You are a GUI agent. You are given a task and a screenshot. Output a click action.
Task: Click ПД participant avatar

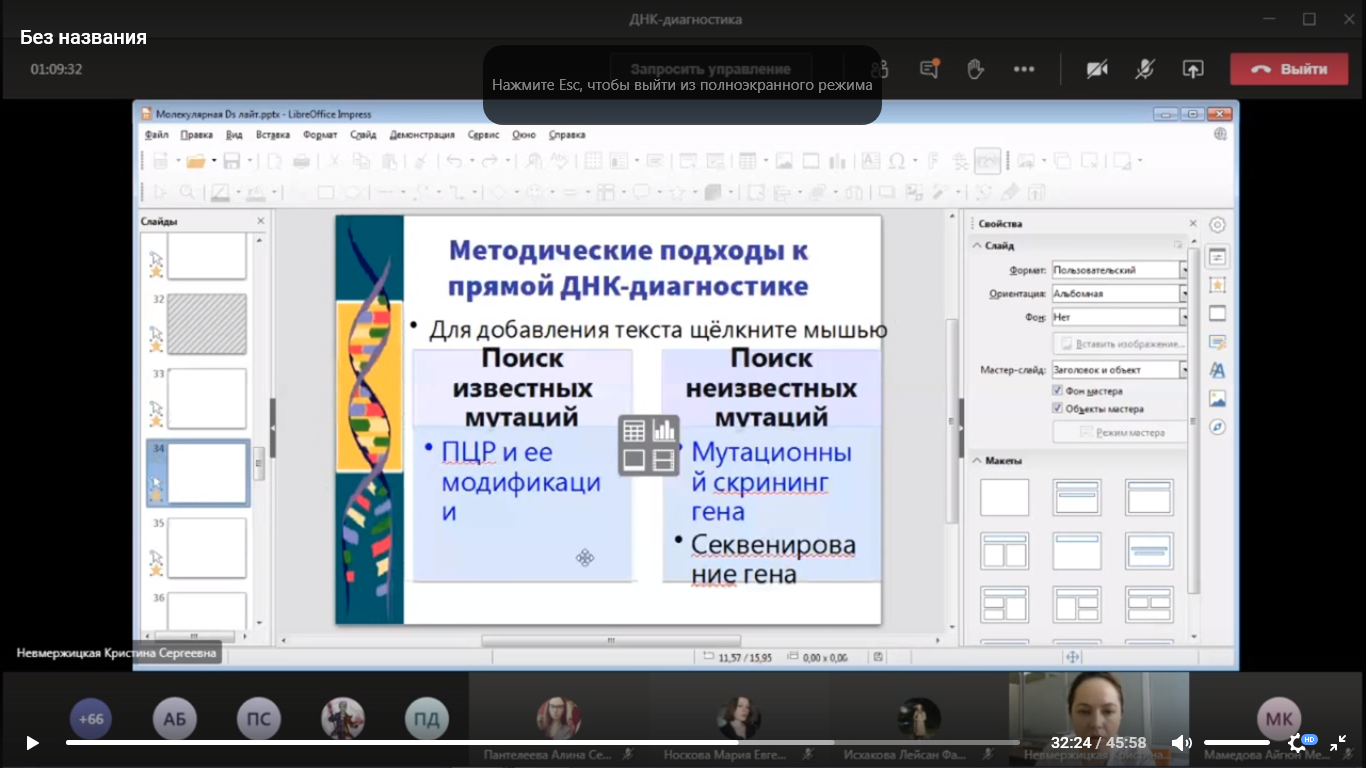(427, 719)
